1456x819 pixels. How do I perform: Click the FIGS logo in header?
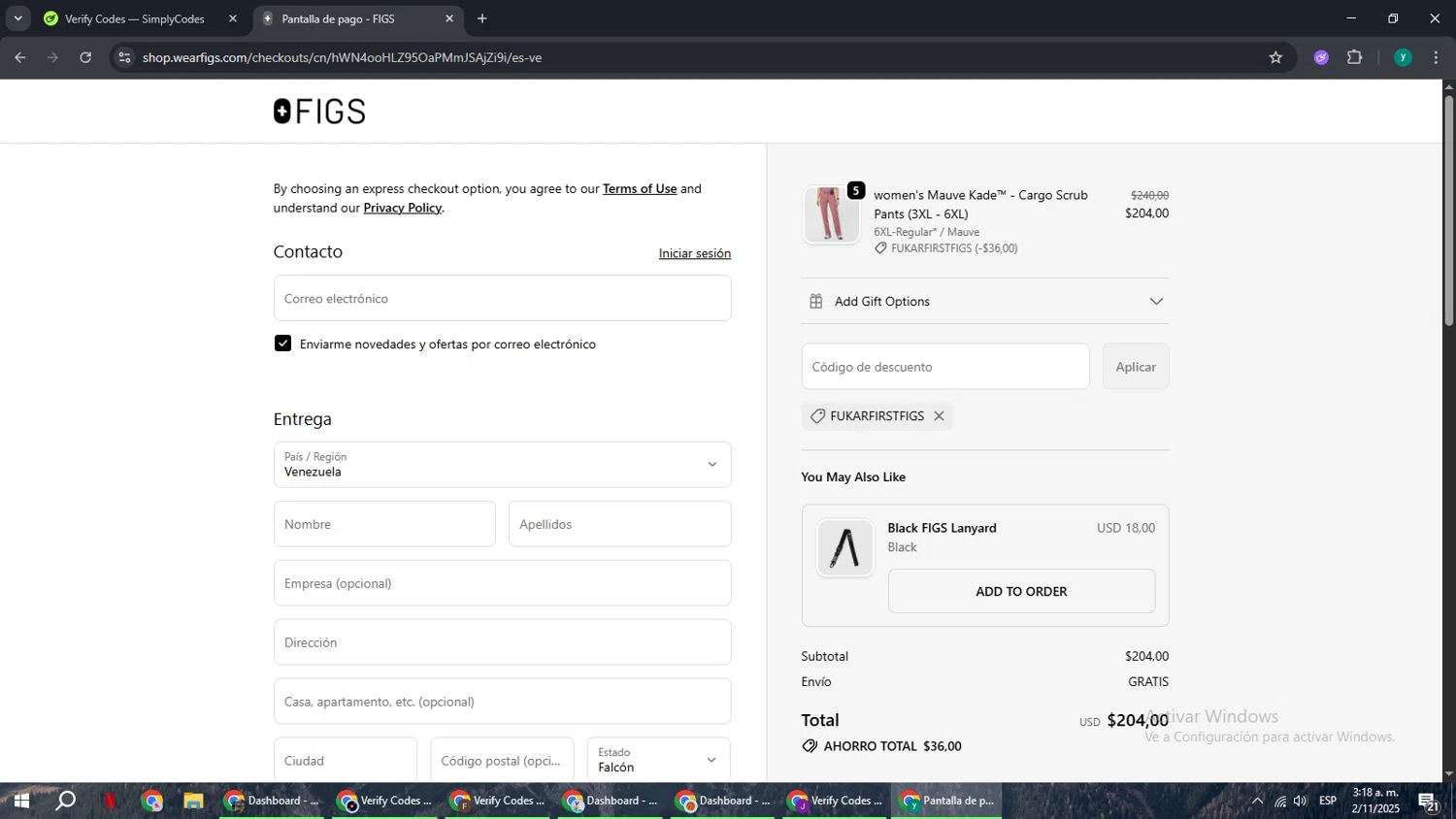[x=319, y=112]
